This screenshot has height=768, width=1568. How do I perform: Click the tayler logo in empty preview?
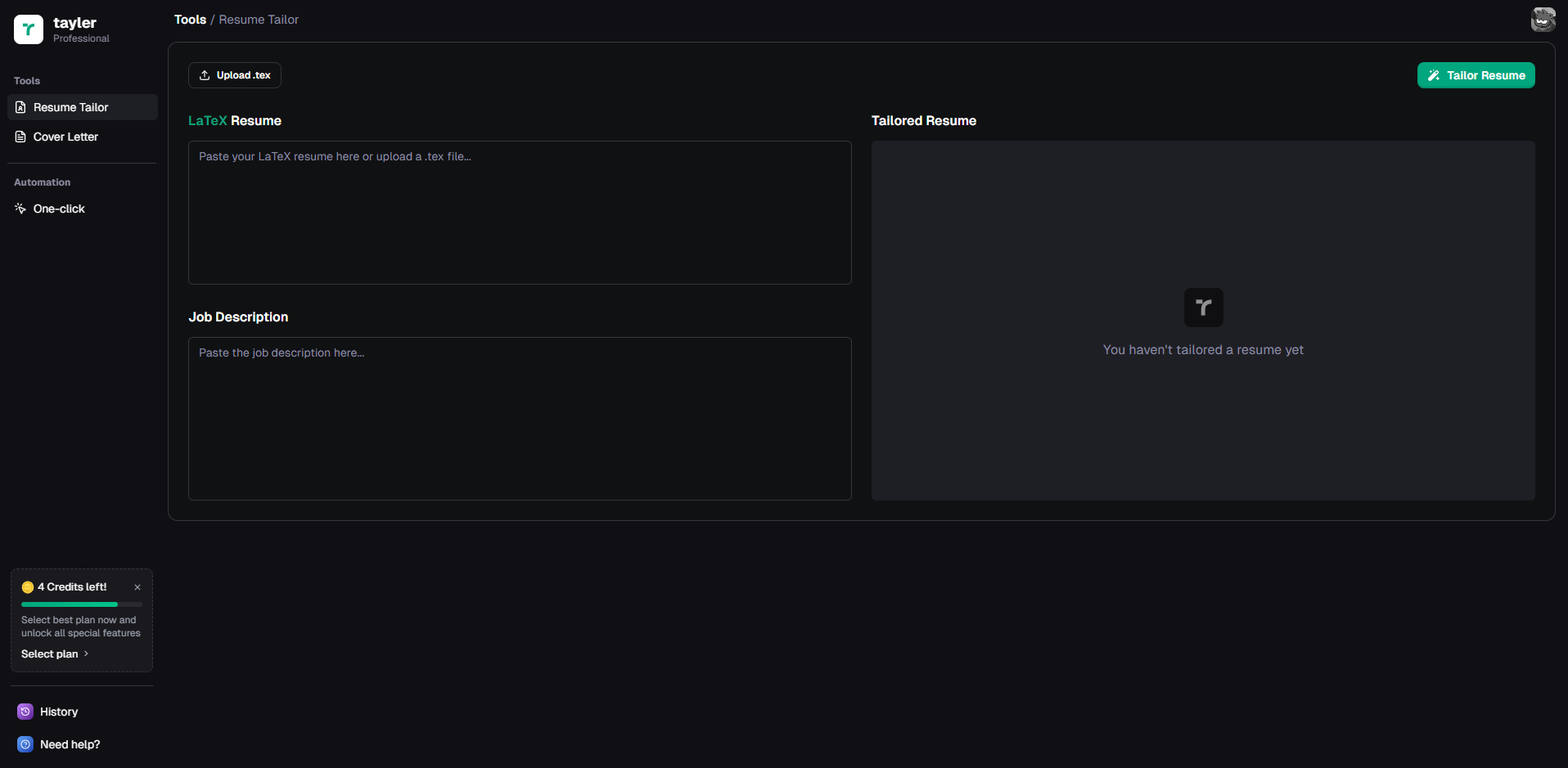coord(1203,308)
